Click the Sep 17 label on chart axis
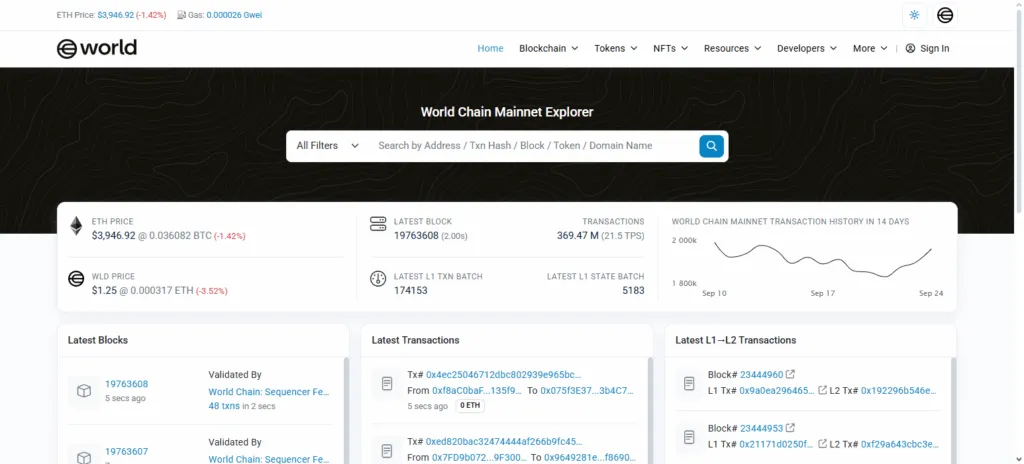This screenshot has width=1024, height=464. (823, 293)
